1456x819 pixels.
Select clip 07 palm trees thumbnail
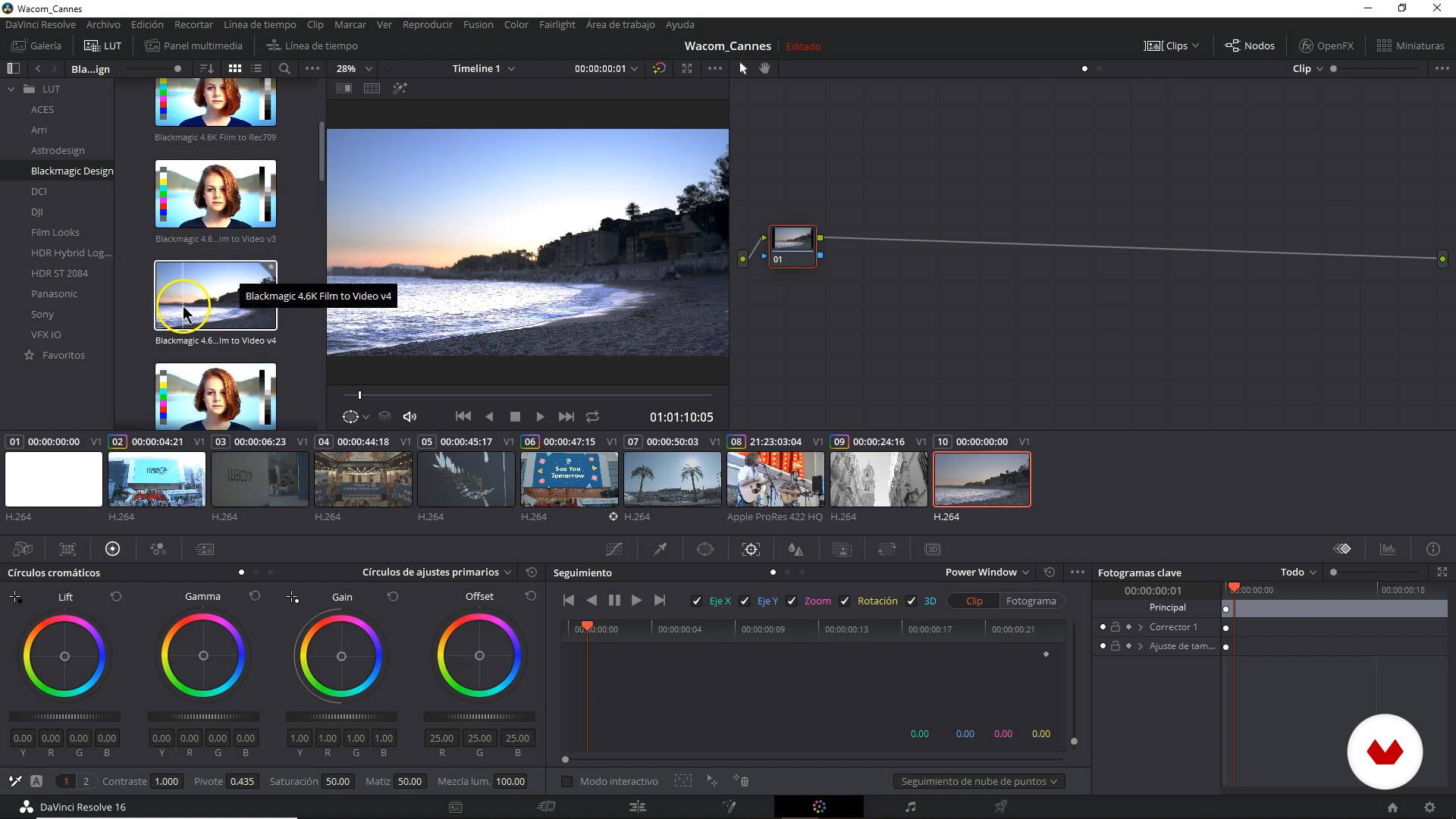tap(673, 479)
